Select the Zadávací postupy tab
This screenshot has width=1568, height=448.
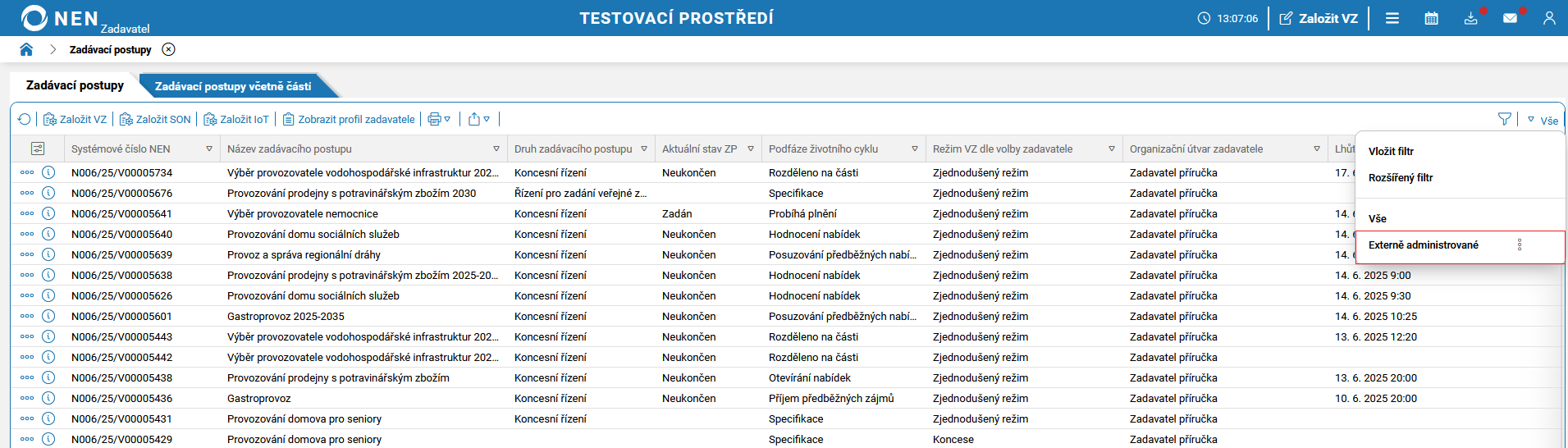click(x=75, y=85)
